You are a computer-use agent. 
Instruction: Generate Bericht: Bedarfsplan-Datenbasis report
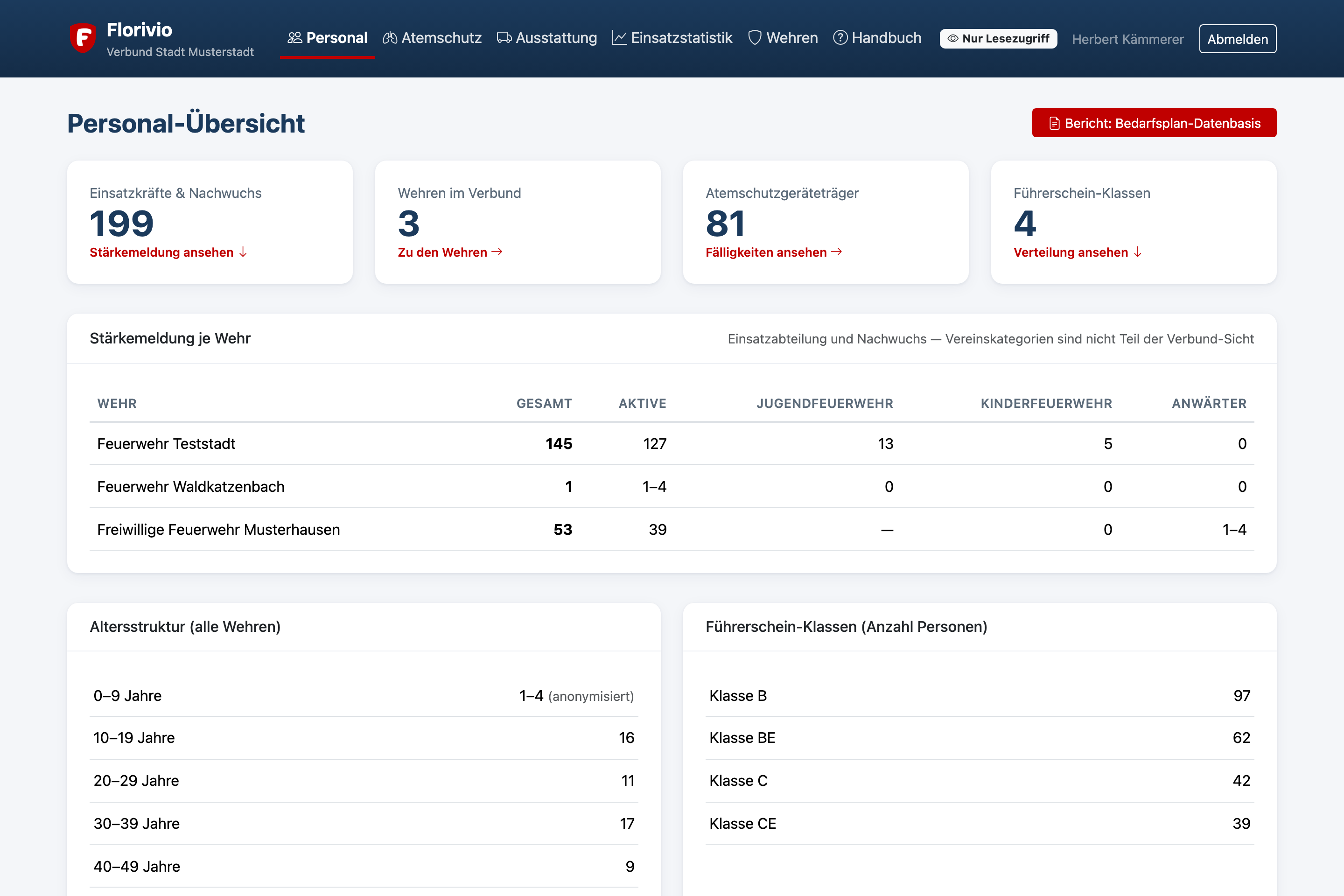tap(1154, 123)
